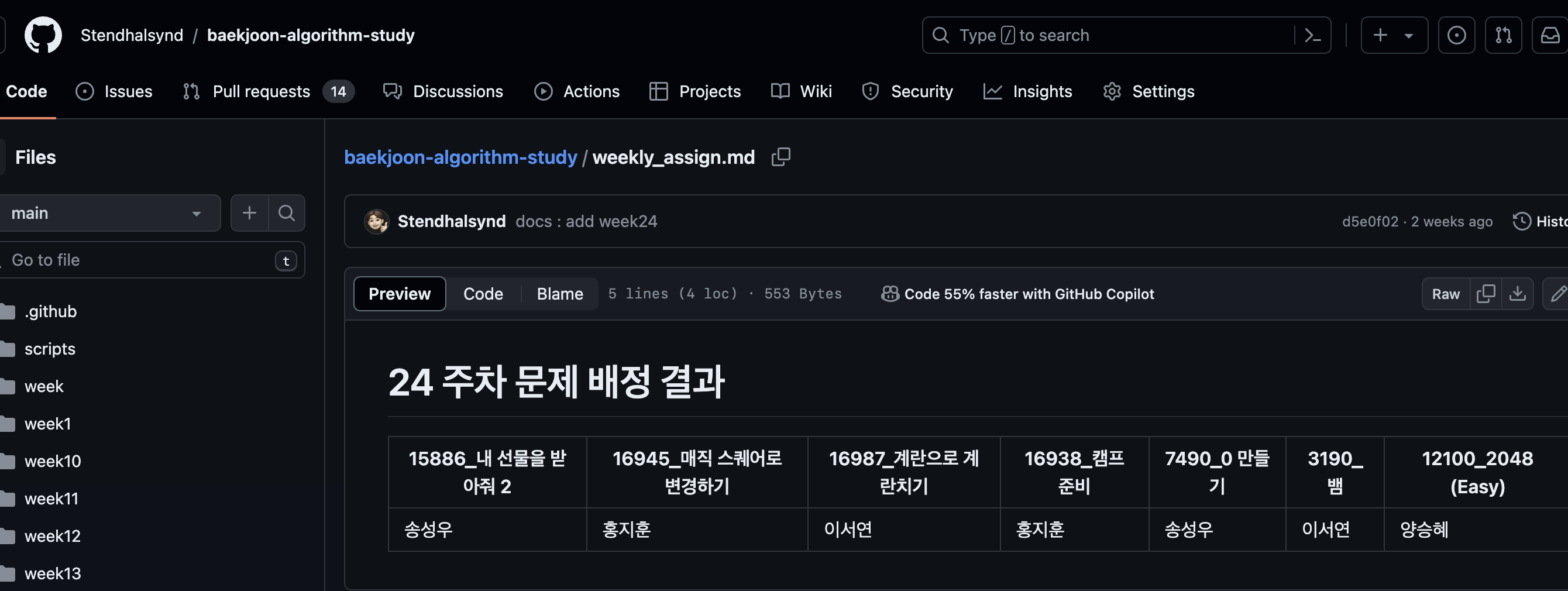Focus the Go to file input
Viewport: 1568px width, 591px height.
click(152, 260)
